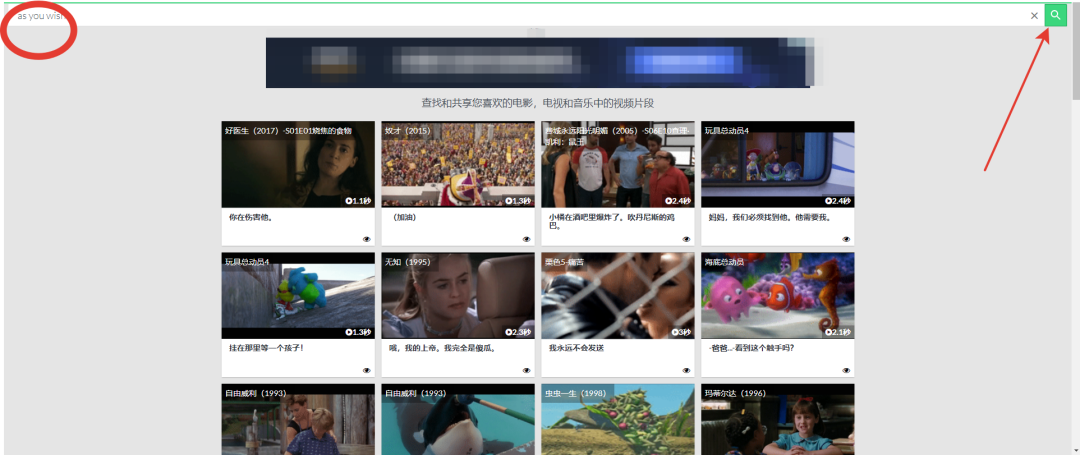
Task: Click the caption '哦，我的上帝。我完全是傻瓜。'
Action: tap(443, 348)
